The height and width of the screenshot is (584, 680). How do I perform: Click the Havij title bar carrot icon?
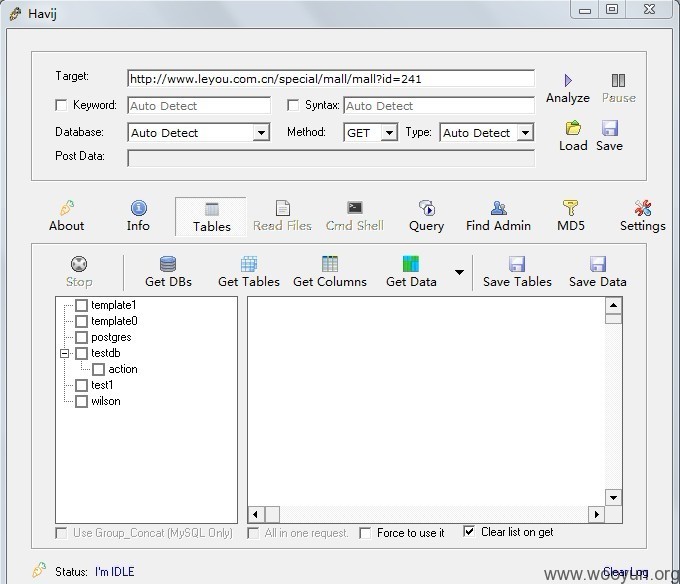[15, 13]
